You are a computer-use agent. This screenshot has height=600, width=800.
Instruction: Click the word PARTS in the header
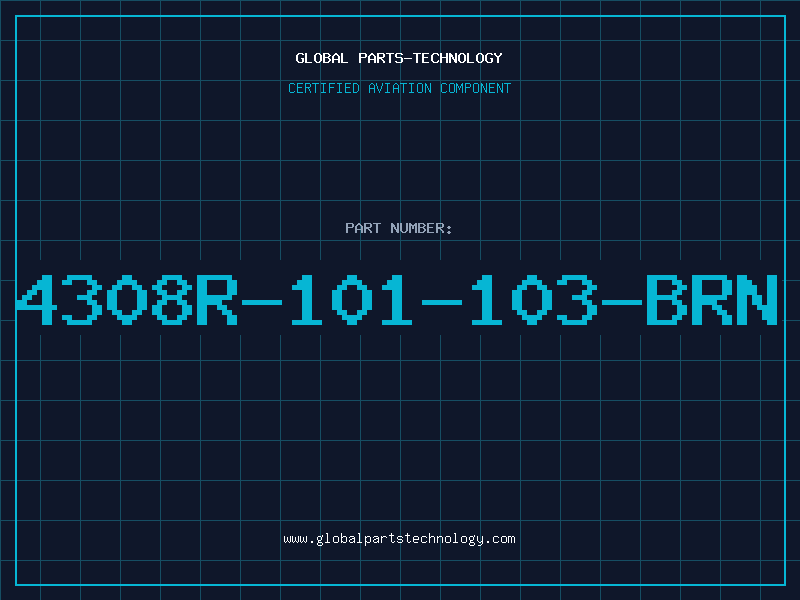tap(381, 58)
